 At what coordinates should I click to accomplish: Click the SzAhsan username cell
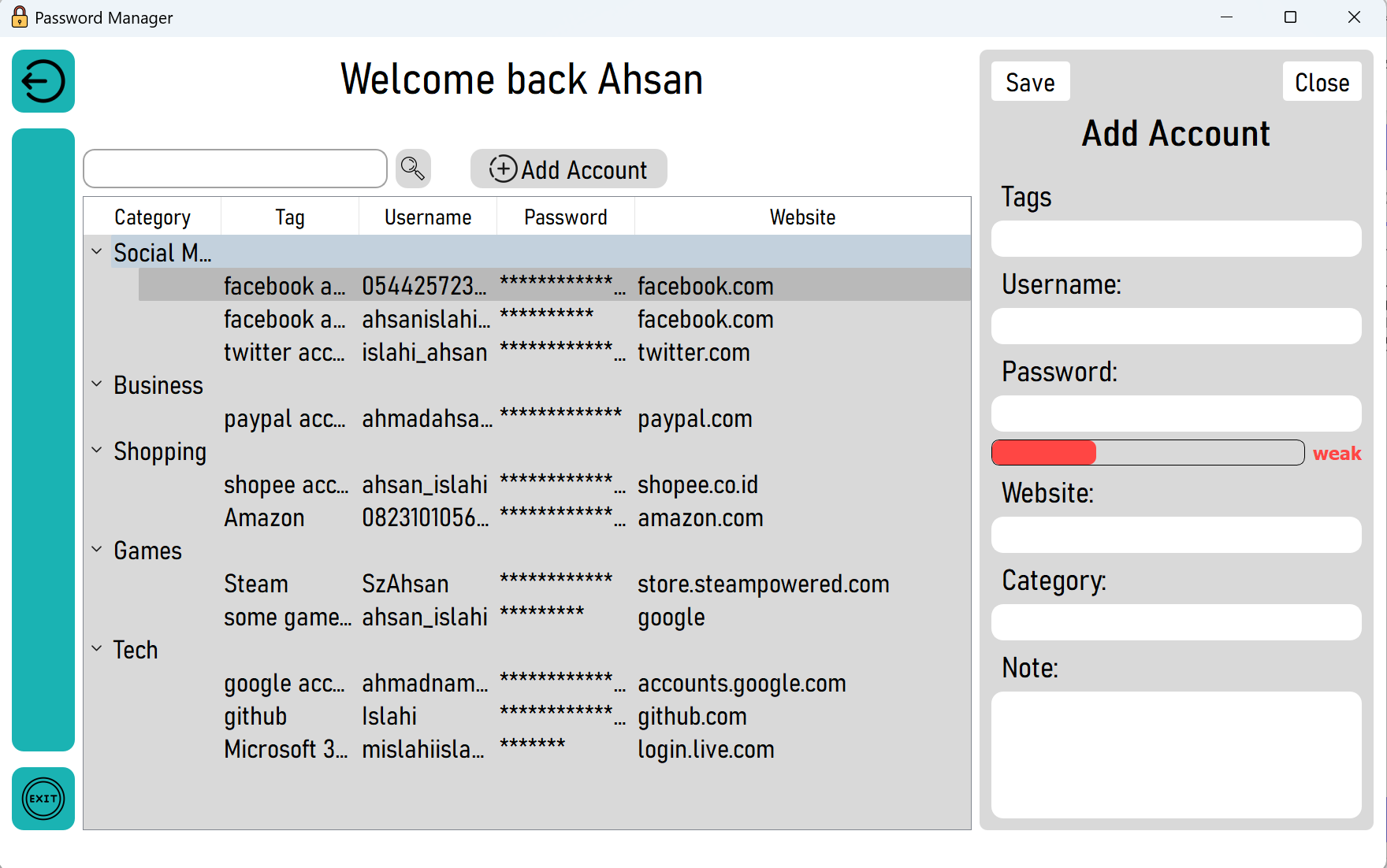405,584
